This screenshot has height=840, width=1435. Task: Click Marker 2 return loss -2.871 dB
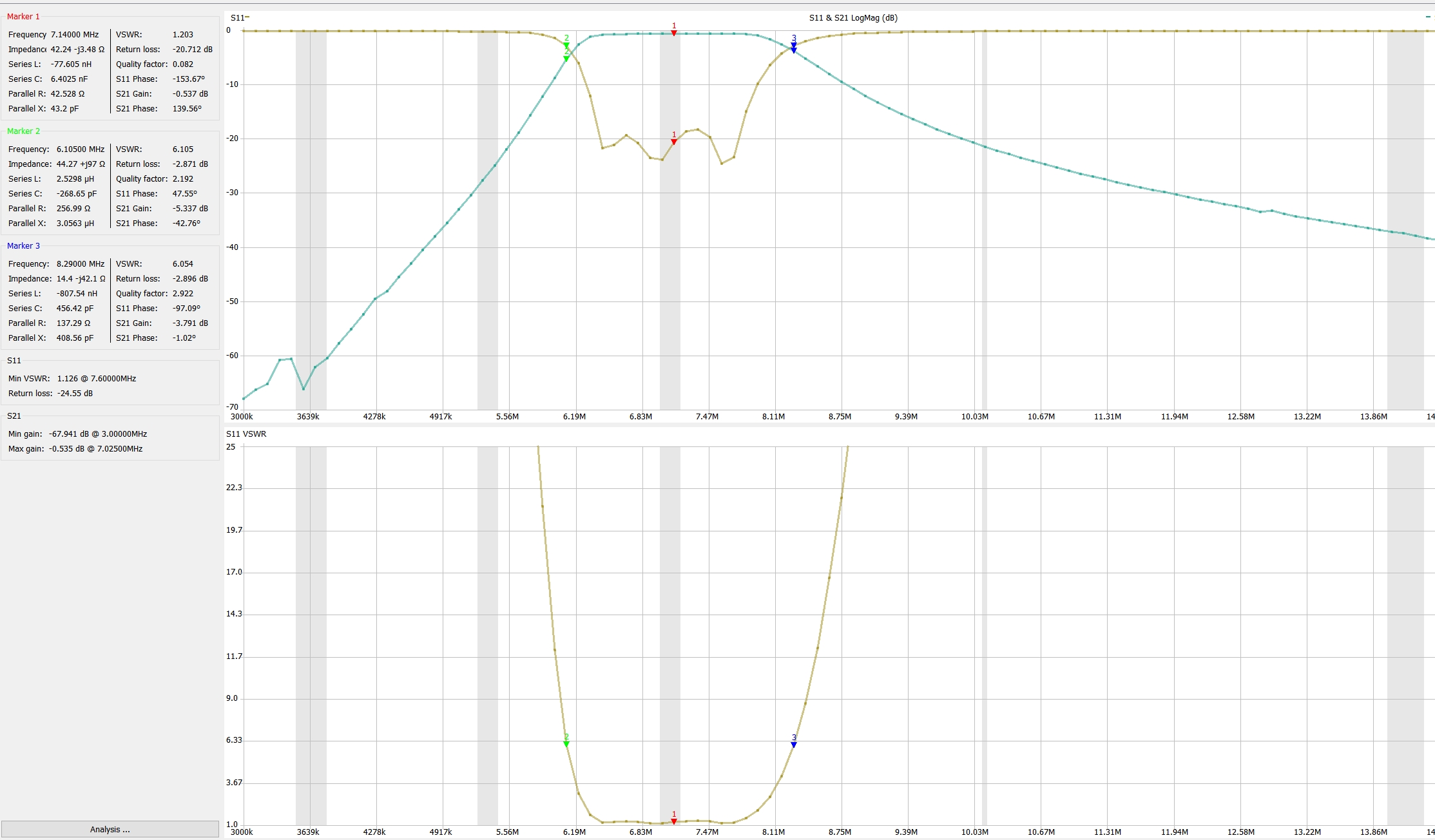pos(190,164)
